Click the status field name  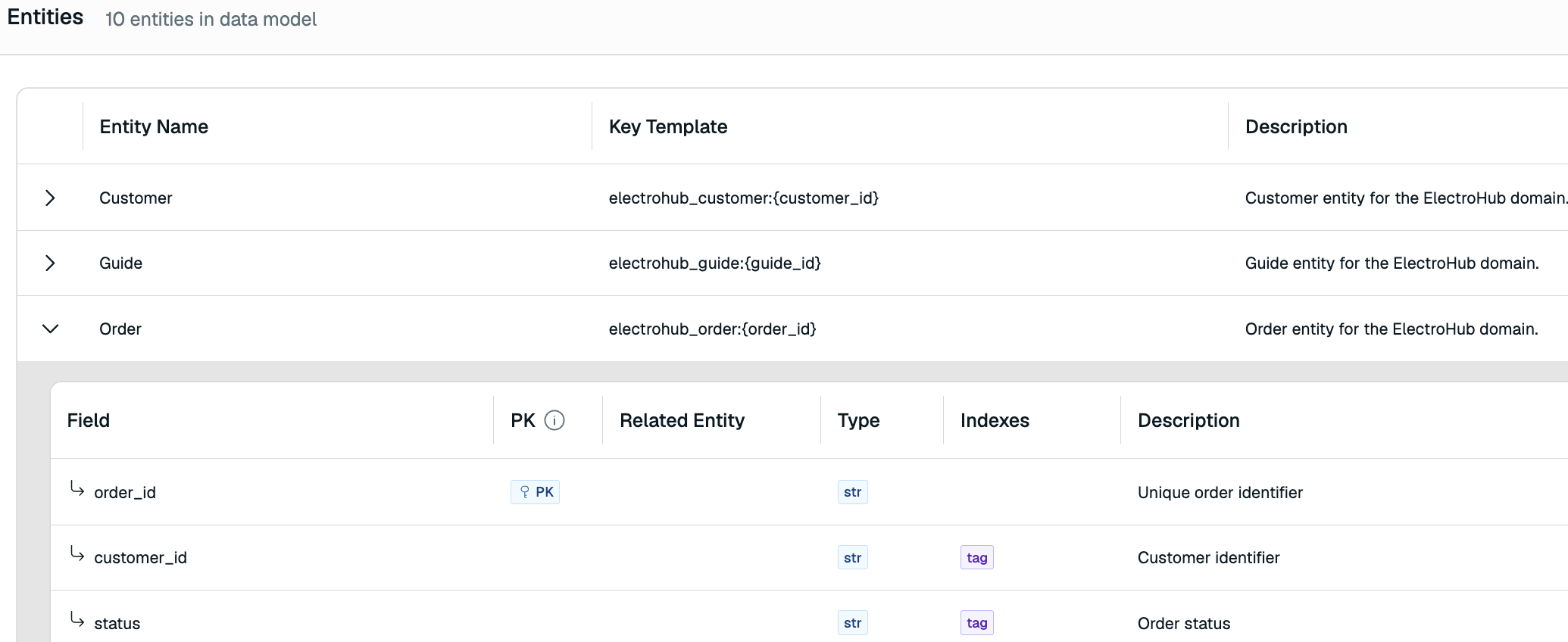[x=117, y=623]
